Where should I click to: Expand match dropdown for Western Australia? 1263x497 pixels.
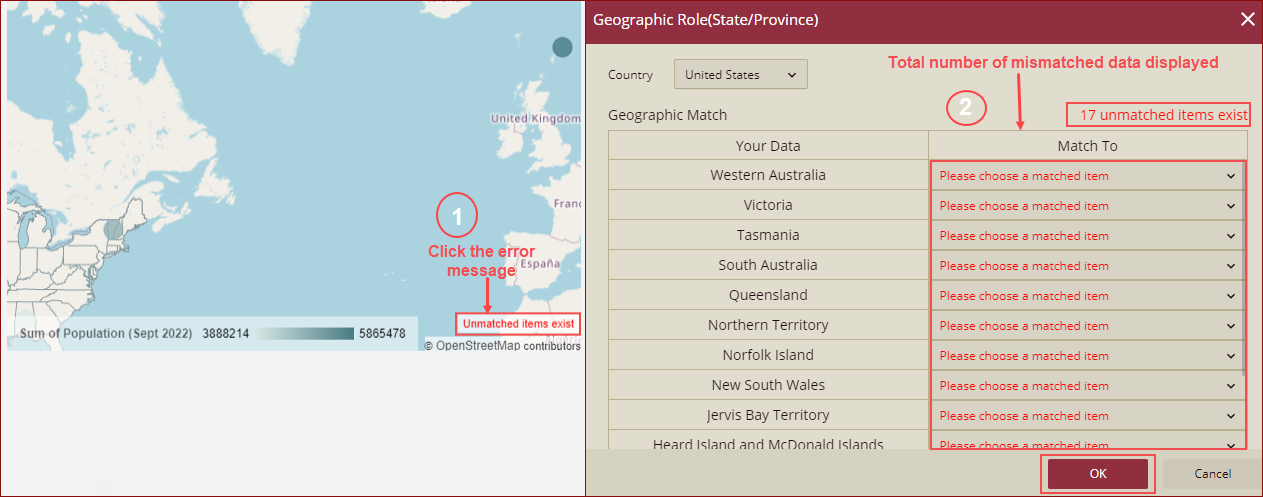[x=1086, y=176]
